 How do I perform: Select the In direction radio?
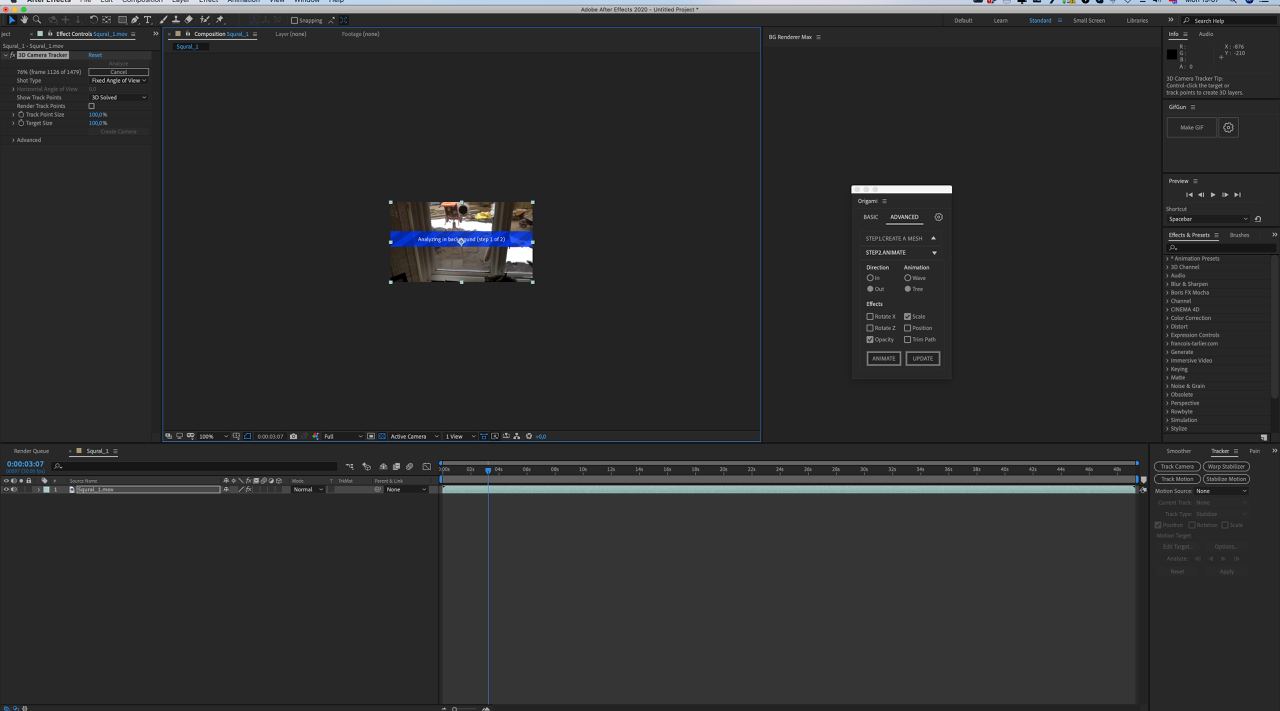(870, 277)
